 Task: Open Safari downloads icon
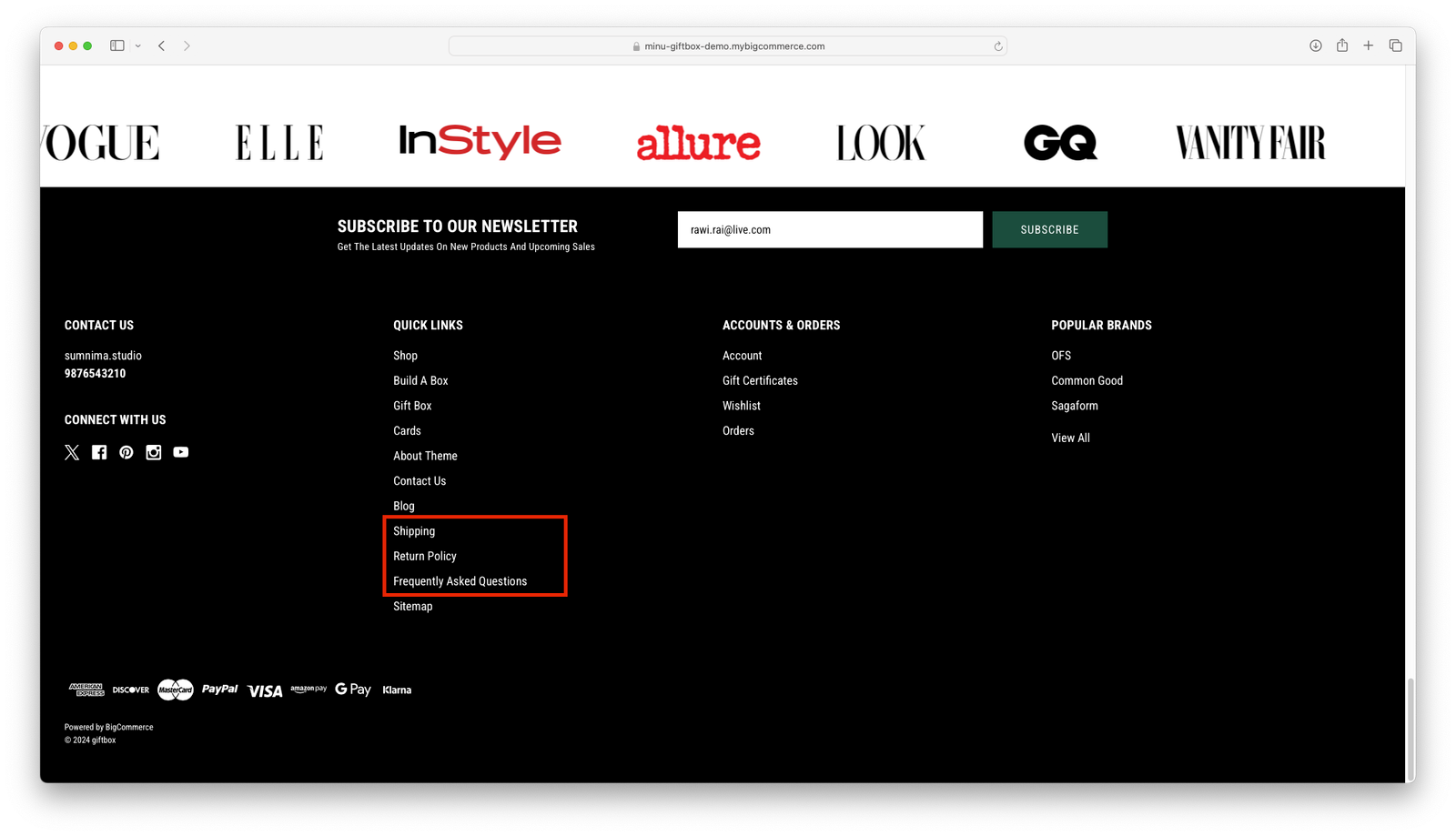pyautogui.click(x=1316, y=45)
